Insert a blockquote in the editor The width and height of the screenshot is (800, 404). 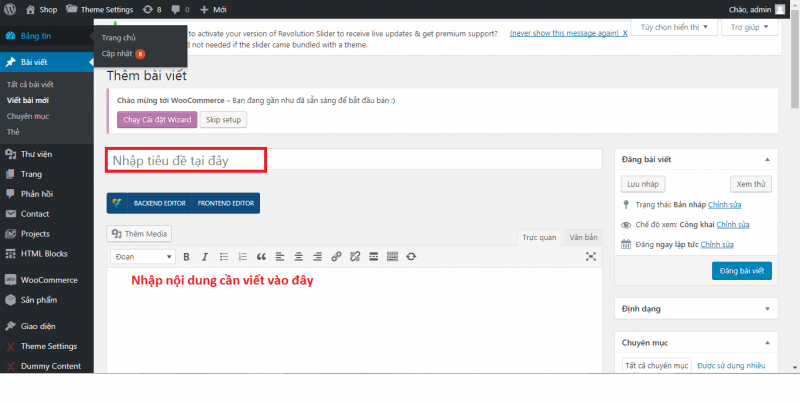pyautogui.click(x=261, y=257)
